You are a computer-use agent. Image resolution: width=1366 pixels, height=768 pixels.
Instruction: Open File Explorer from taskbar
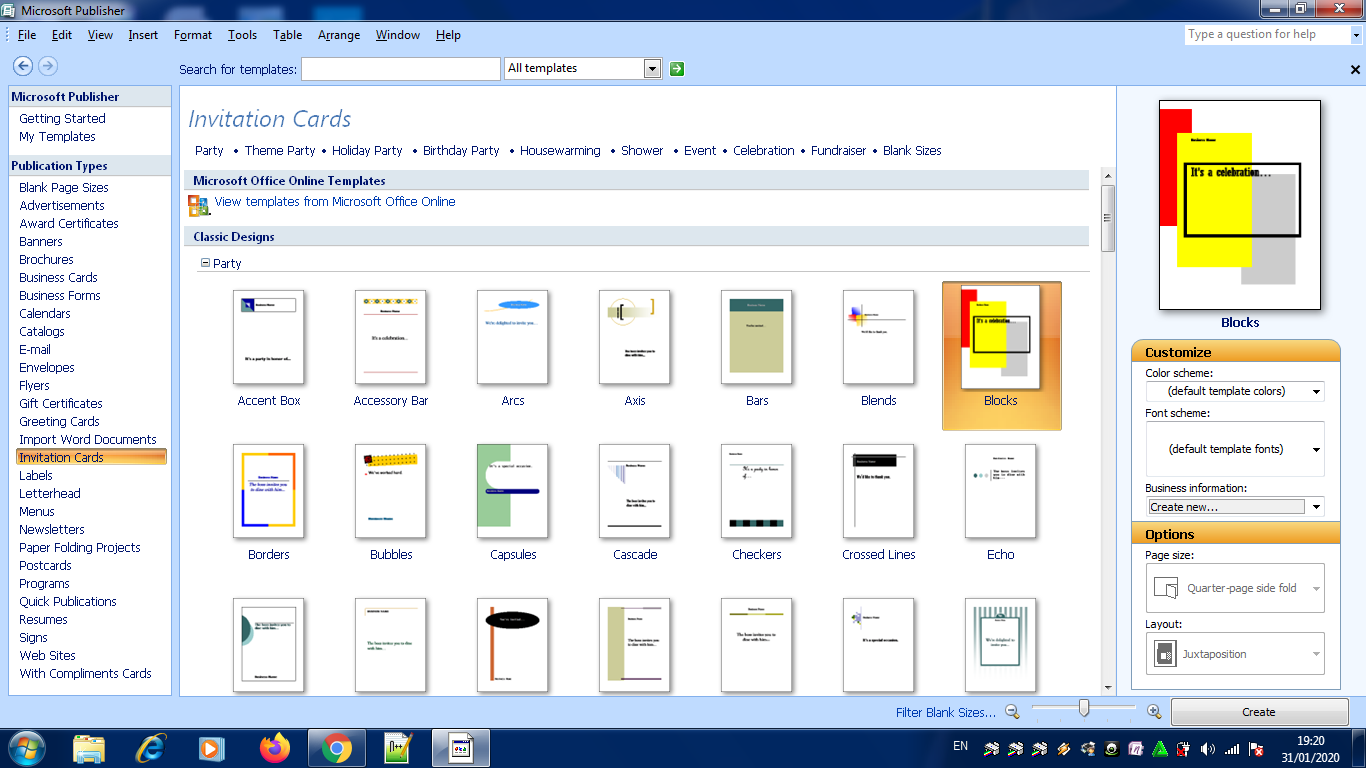click(x=89, y=748)
